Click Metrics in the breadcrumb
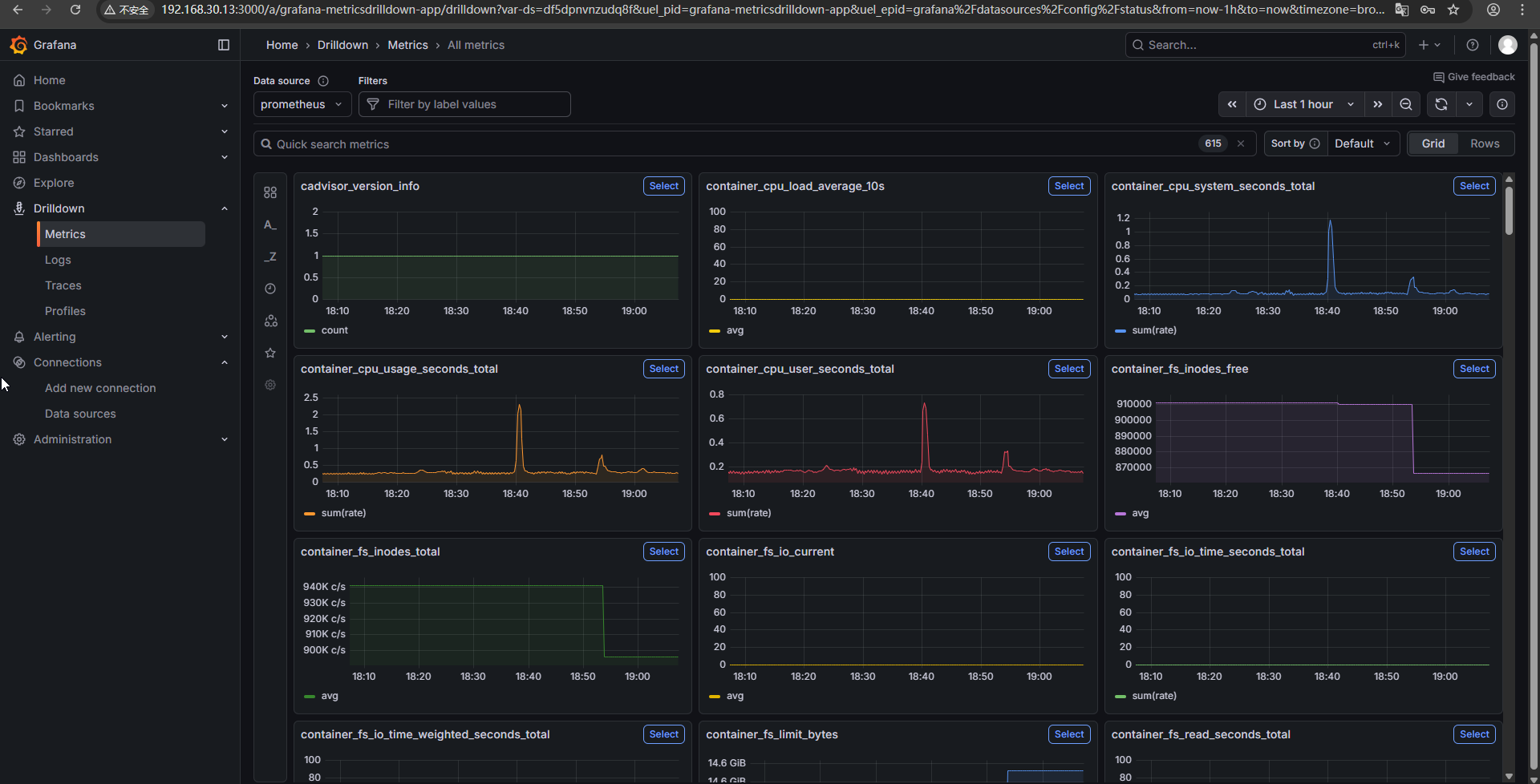The image size is (1540, 784). pyautogui.click(x=407, y=45)
